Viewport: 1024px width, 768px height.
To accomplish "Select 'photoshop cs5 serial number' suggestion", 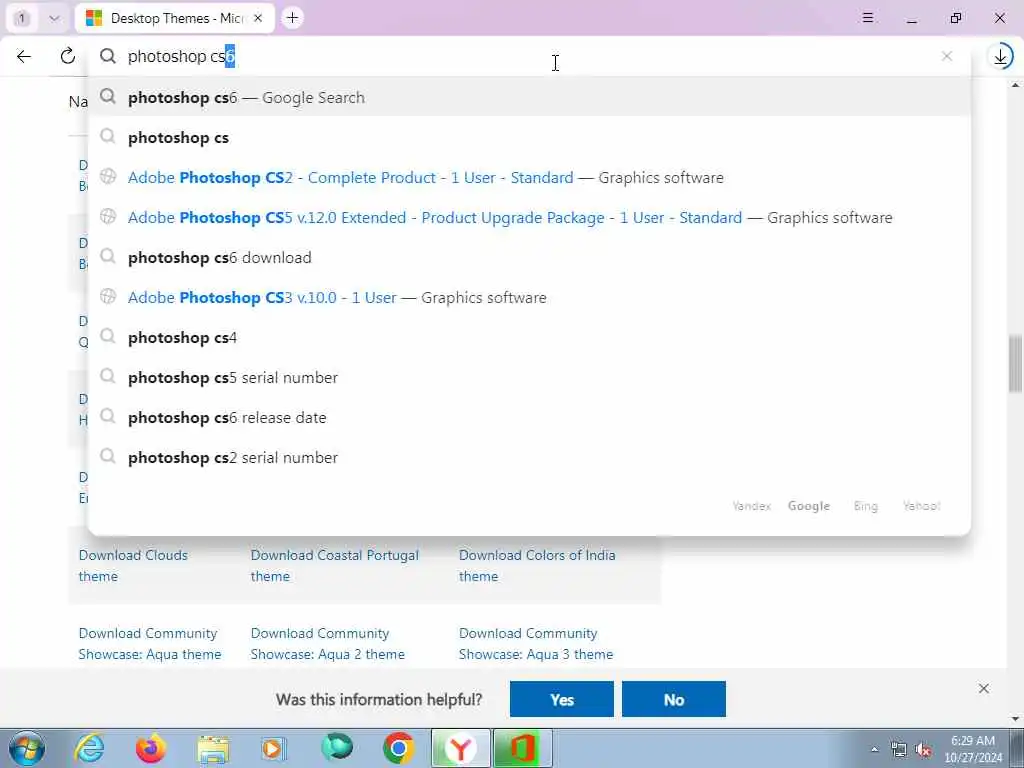I will tap(529, 377).
